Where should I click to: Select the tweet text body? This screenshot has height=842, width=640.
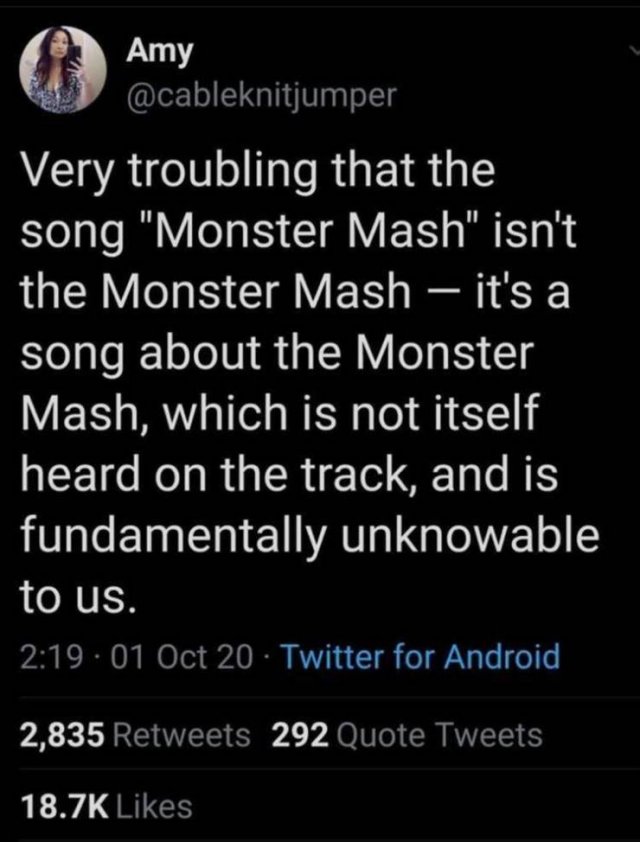tap(309, 382)
